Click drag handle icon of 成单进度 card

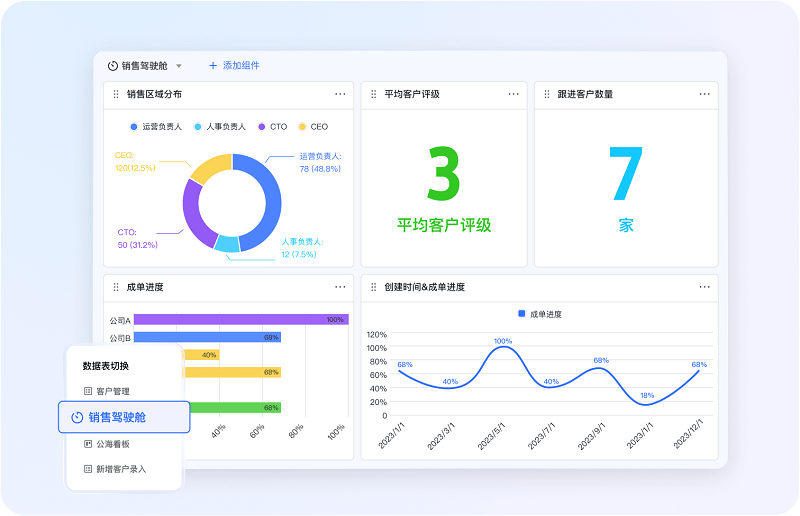[x=115, y=287]
